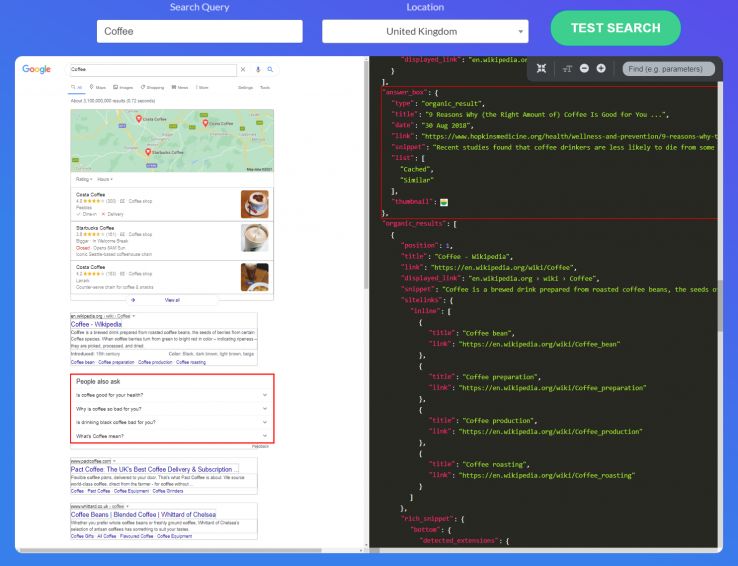Click the font size icon in JSON toolbar
This screenshot has width=738, height=566.
568,68
